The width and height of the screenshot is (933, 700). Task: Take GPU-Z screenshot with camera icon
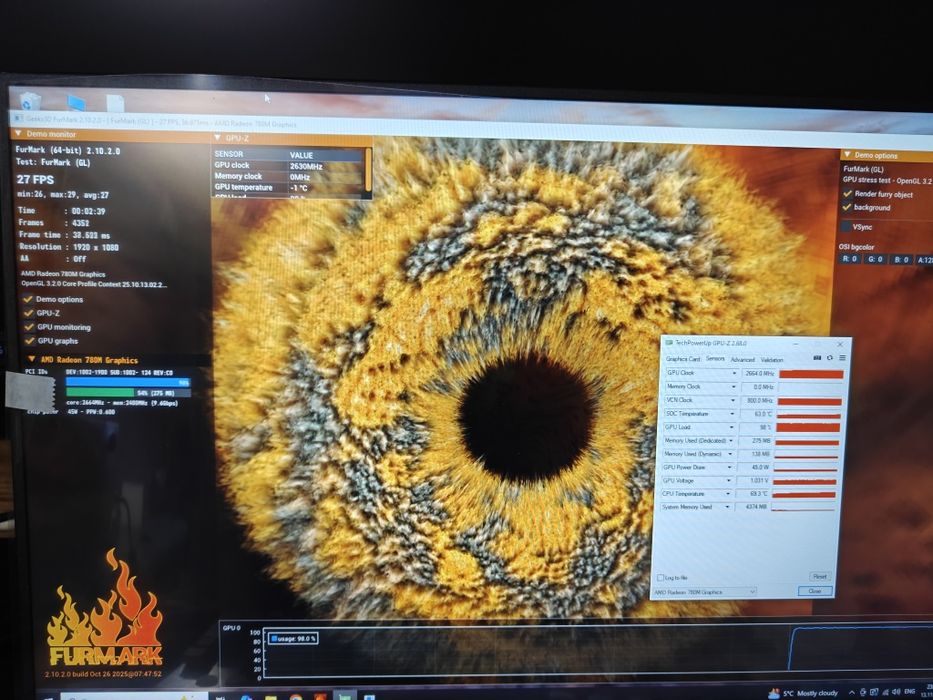(817, 358)
